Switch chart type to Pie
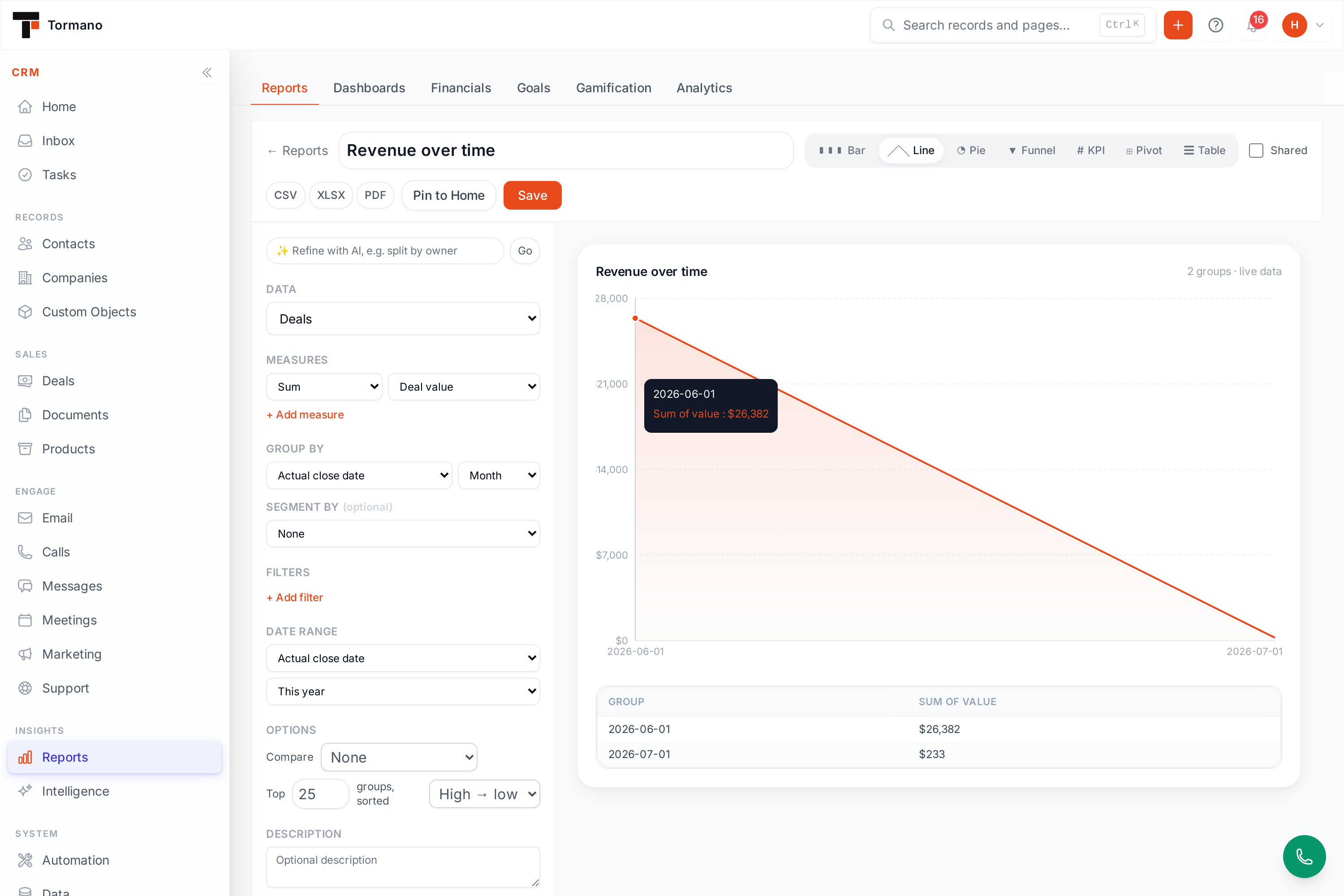The image size is (1344, 896). click(971, 150)
